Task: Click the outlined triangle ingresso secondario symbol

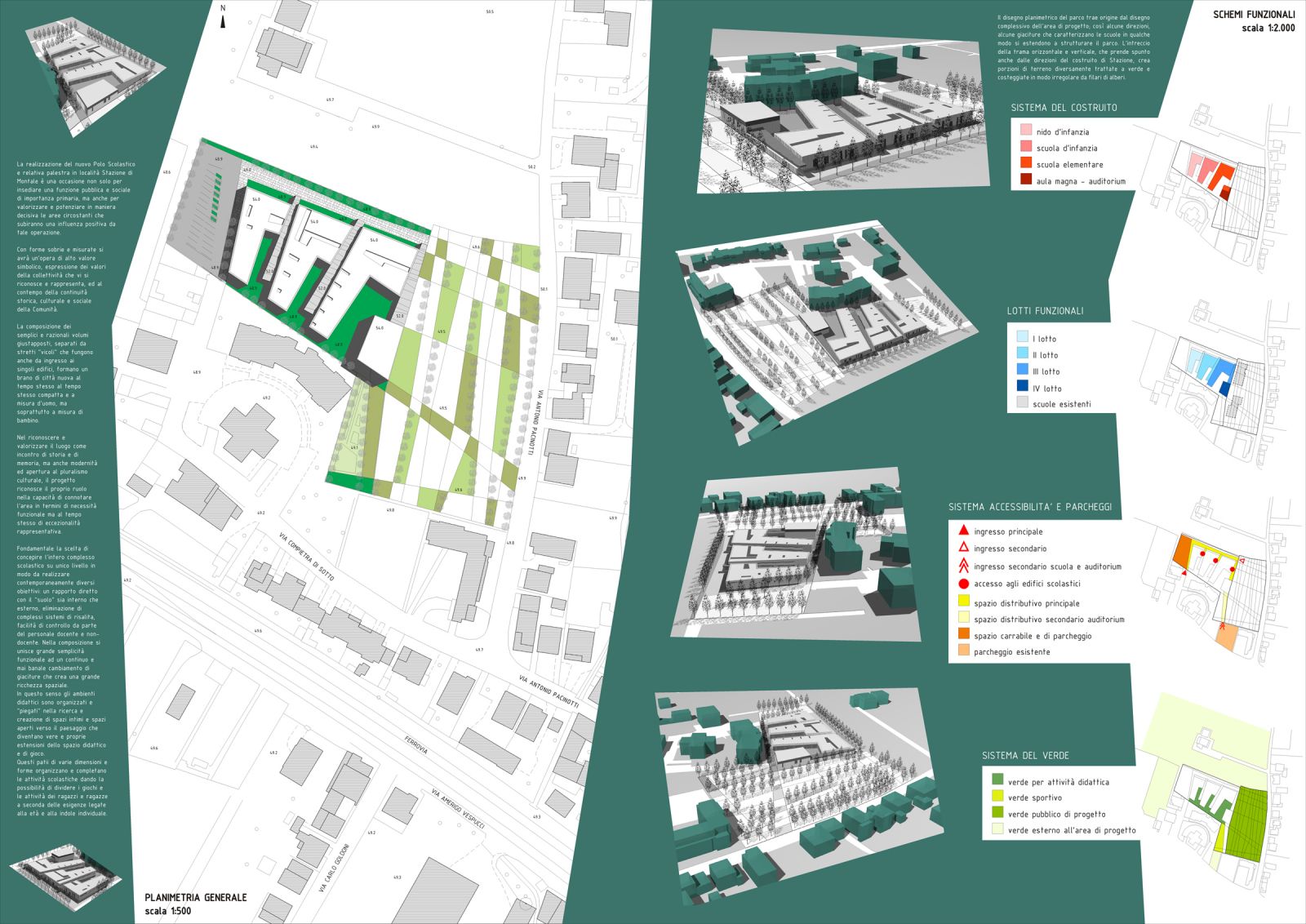Action: point(963,548)
